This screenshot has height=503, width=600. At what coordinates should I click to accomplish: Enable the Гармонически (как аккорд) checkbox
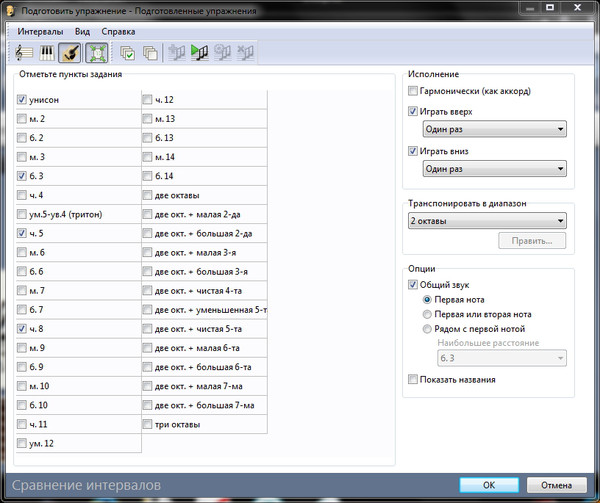[414, 92]
